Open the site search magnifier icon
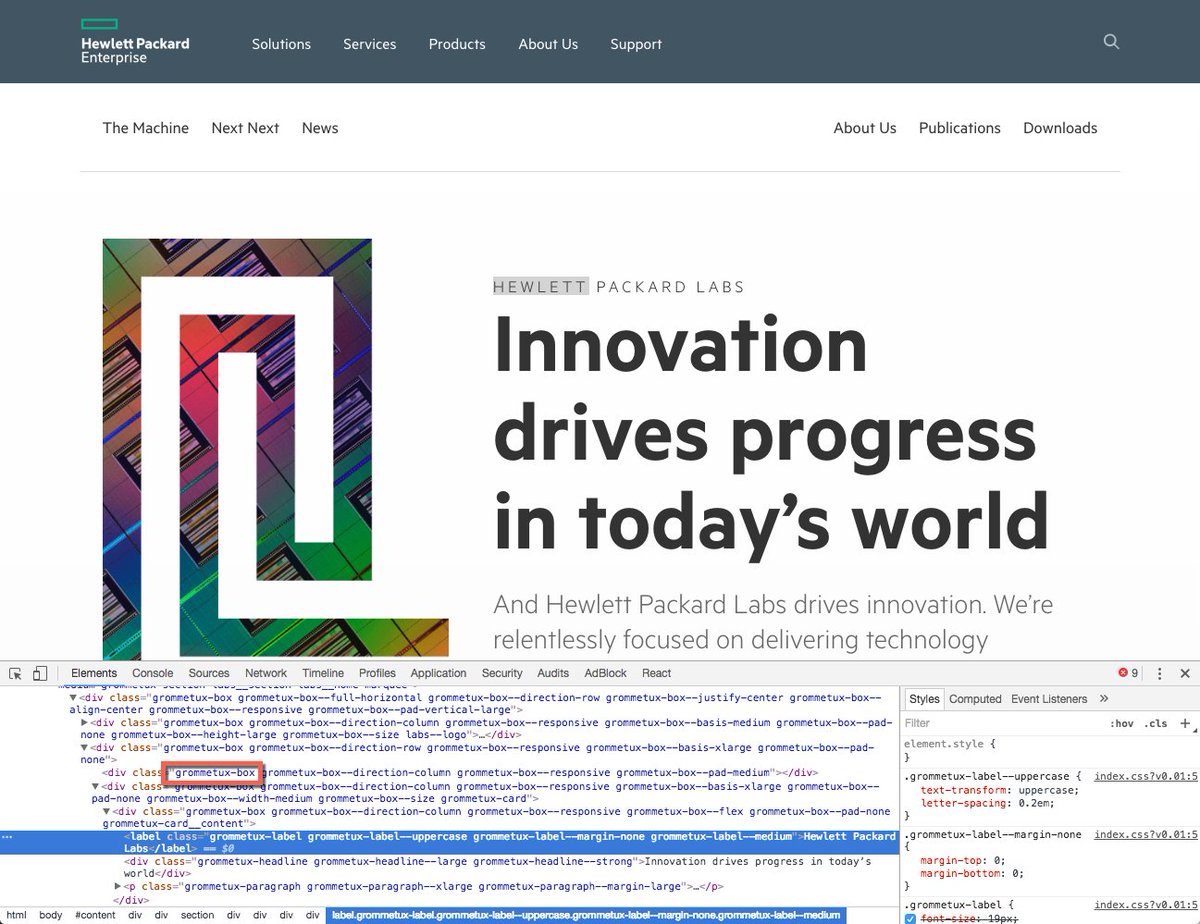The height and width of the screenshot is (924, 1200). point(1111,42)
